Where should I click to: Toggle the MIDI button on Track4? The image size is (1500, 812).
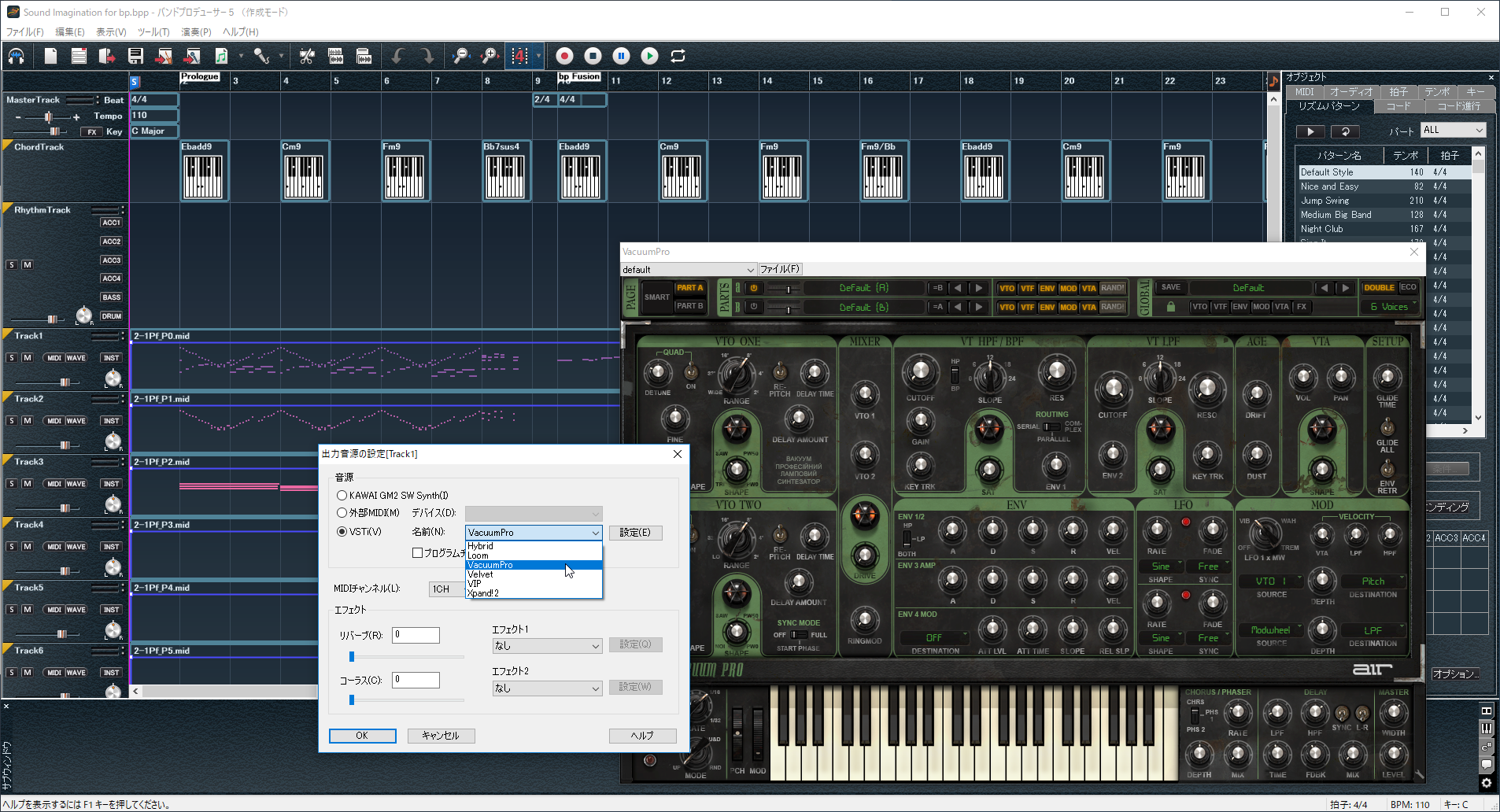click(54, 547)
